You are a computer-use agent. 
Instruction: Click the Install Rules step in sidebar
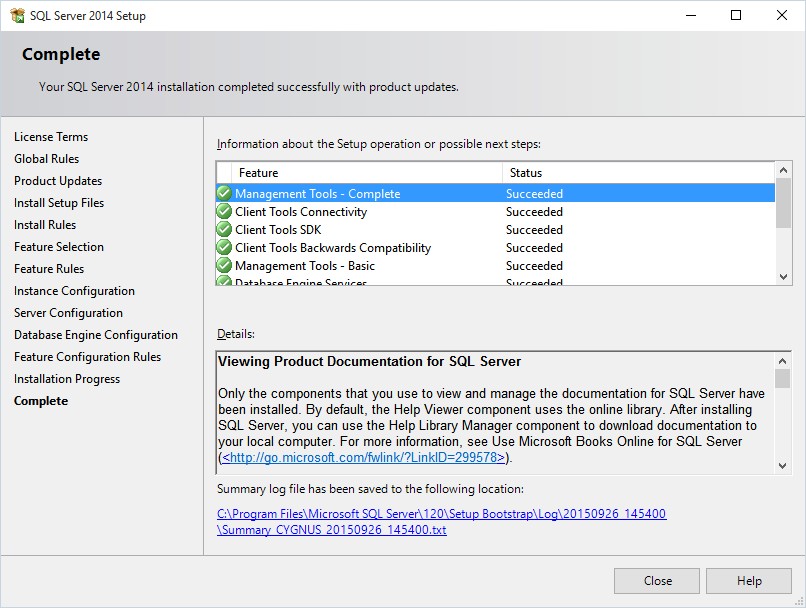pyautogui.click(x=45, y=225)
